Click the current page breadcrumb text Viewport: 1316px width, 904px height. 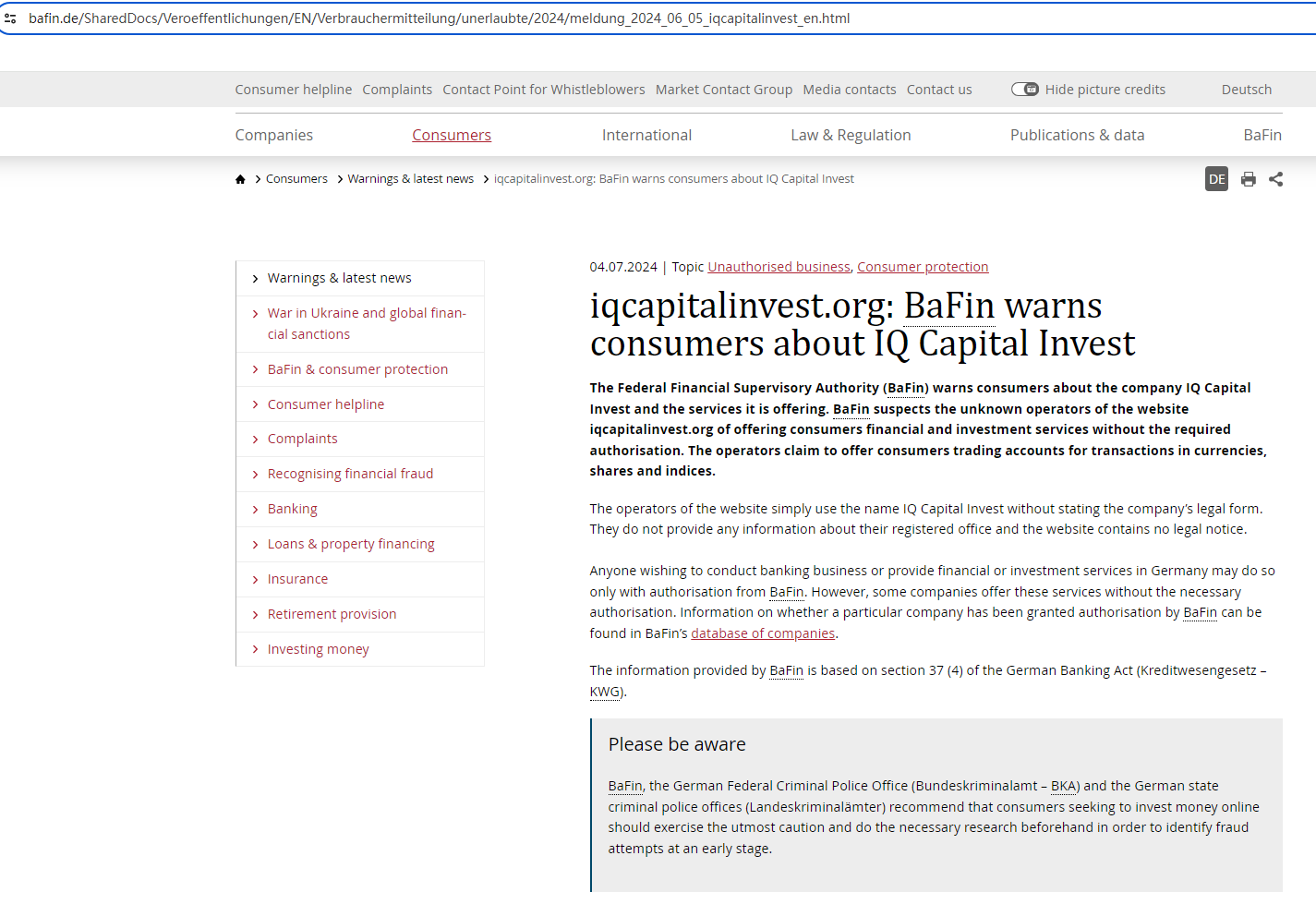pos(674,179)
